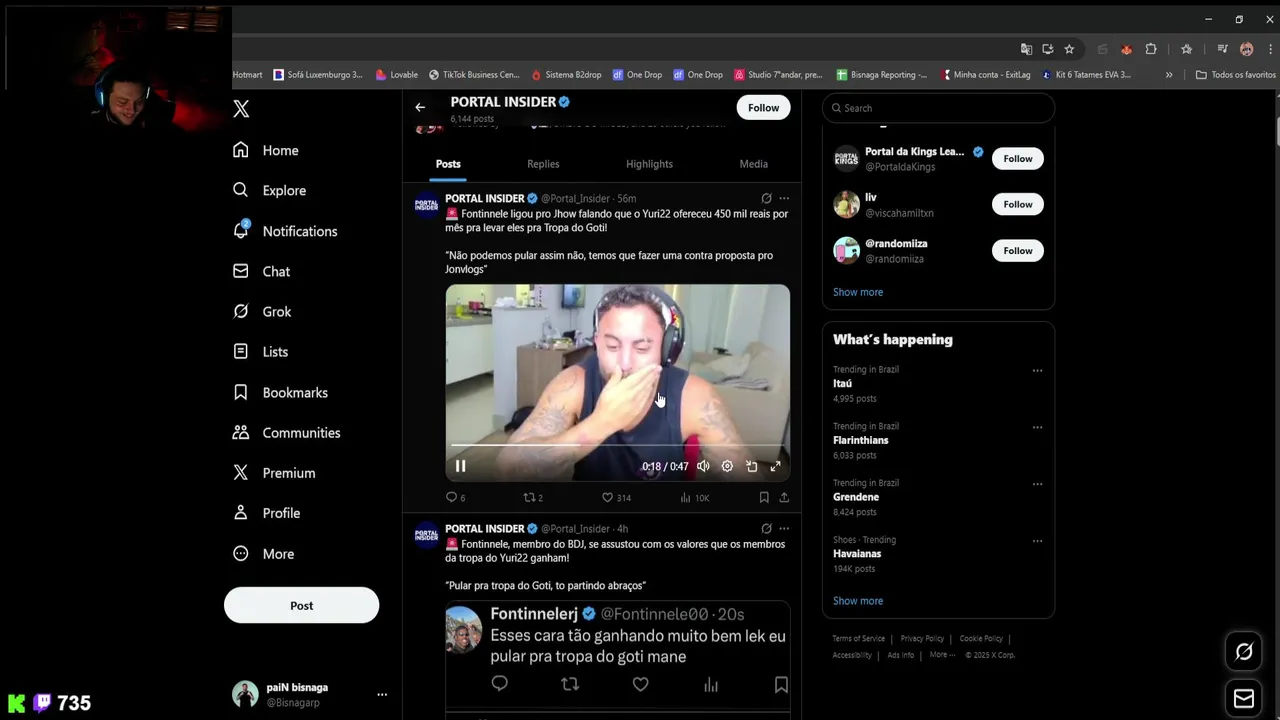Open more options on the 4h post
The width and height of the screenshot is (1280, 720).
[784, 528]
